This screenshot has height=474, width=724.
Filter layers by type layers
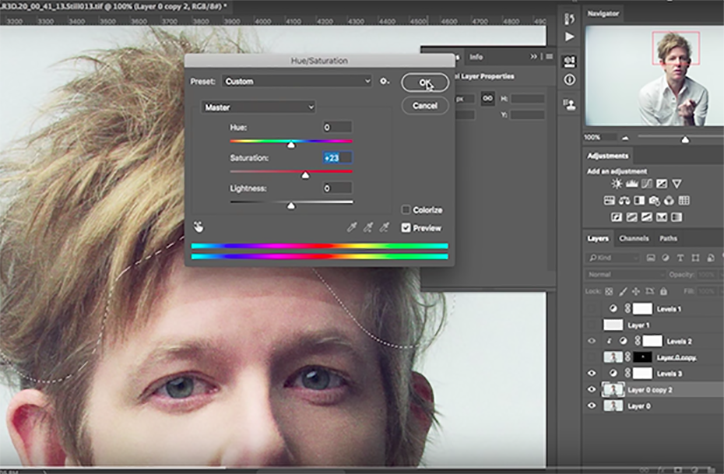point(680,258)
